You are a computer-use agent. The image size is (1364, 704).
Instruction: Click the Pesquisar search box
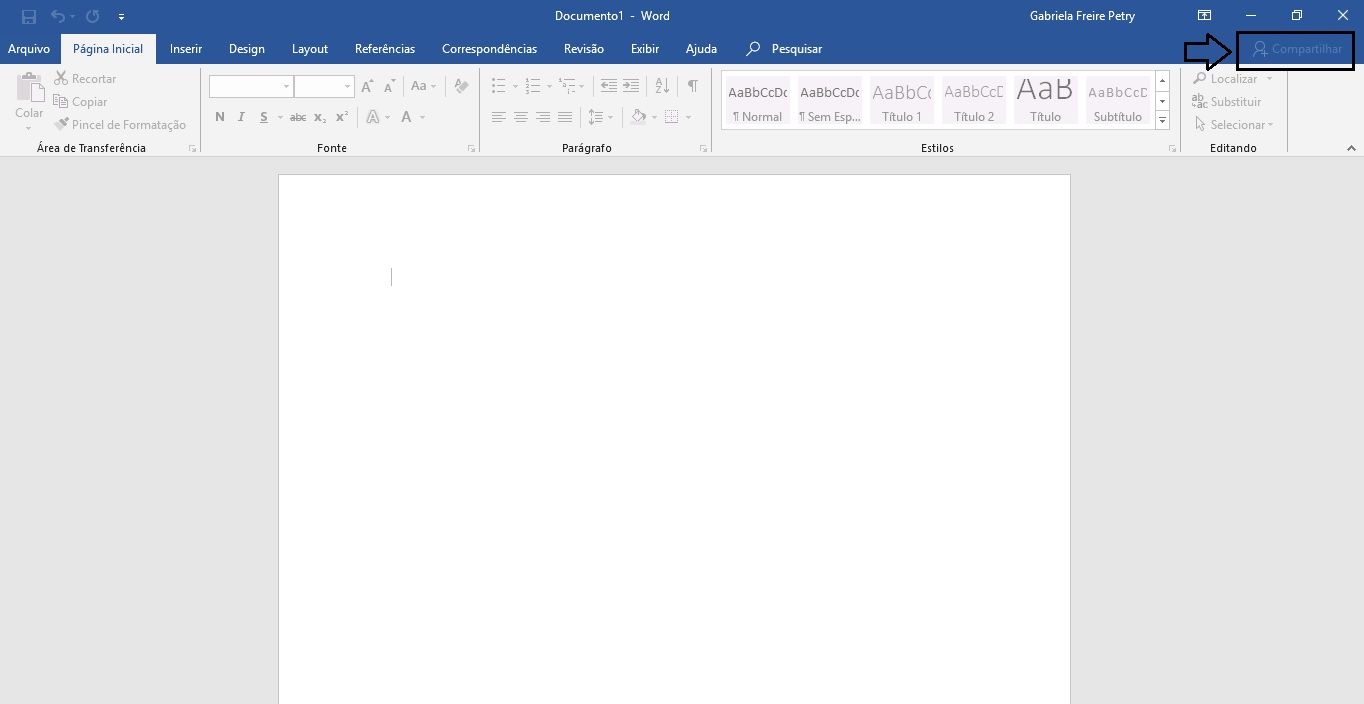click(785, 49)
